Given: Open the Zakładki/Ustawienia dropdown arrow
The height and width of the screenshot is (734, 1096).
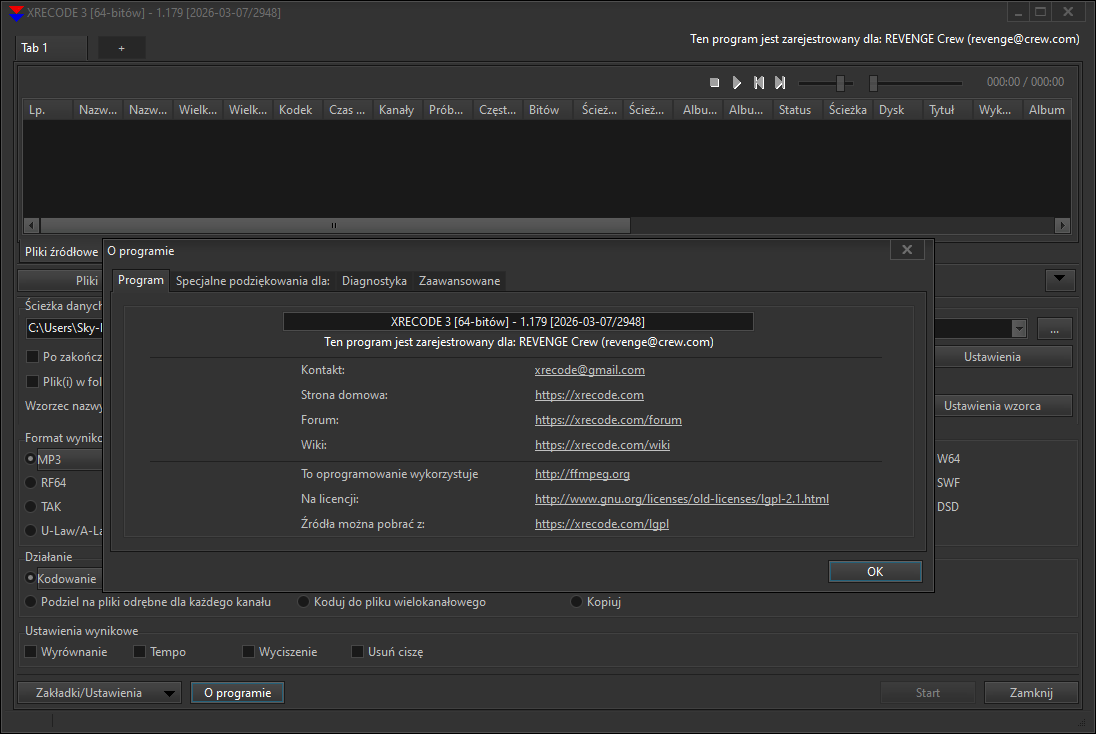Looking at the screenshot, I should click(169, 693).
